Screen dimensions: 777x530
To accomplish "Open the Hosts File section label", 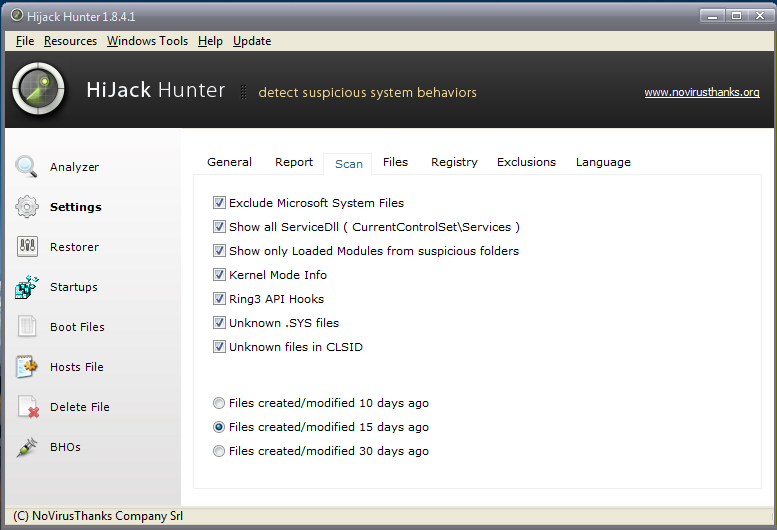I will (77, 367).
